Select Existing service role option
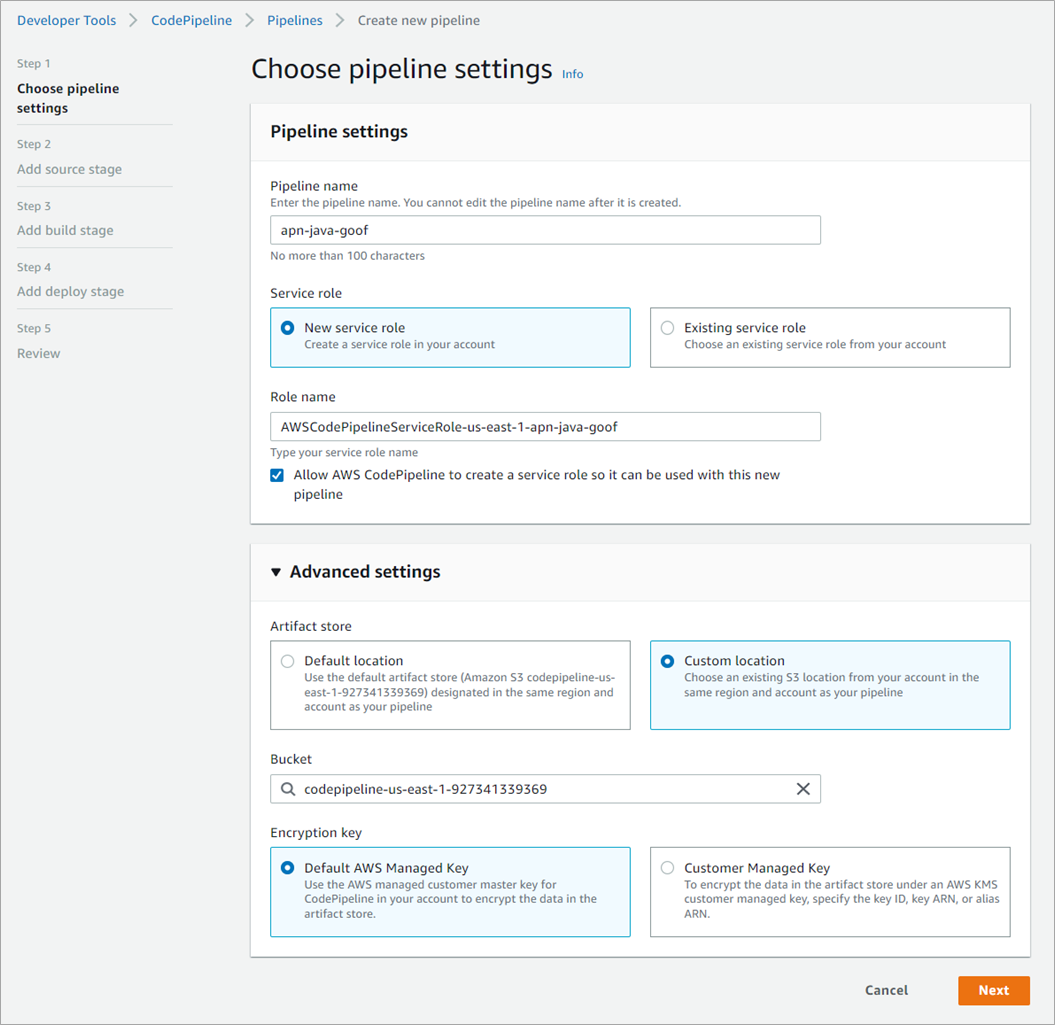Image resolution: width=1055 pixels, height=1025 pixels. click(x=668, y=328)
